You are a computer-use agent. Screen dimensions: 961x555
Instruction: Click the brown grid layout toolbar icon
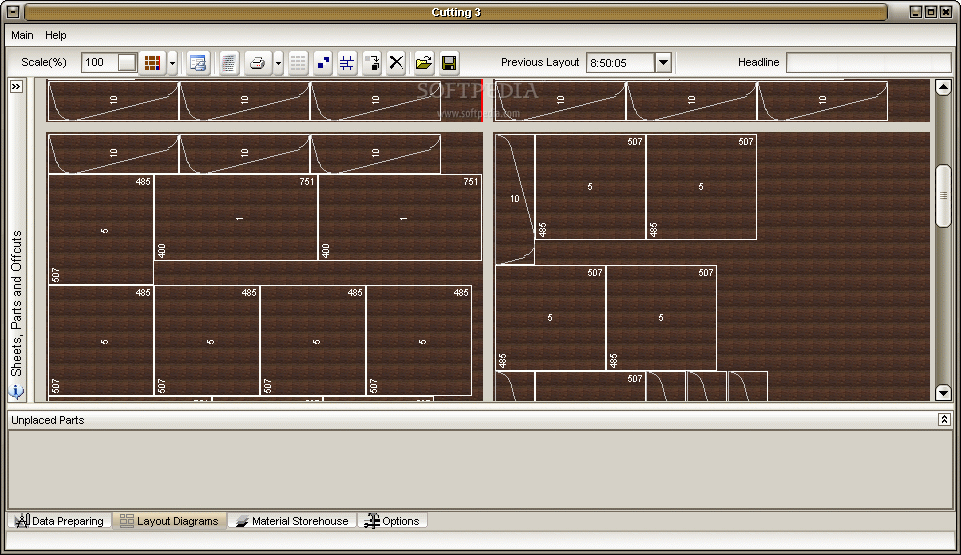coord(152,62)
